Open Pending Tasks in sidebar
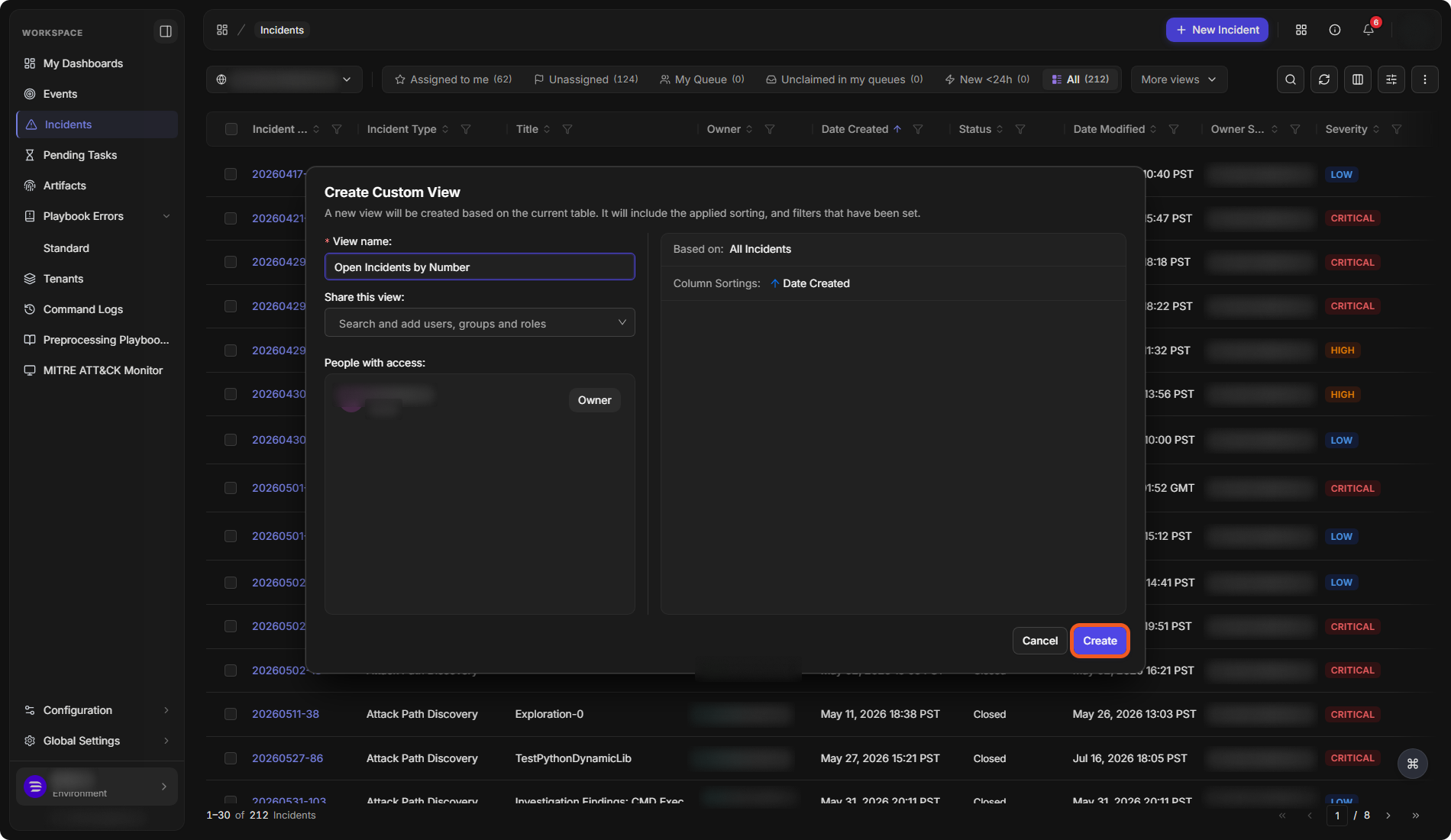Image resolution: width=1451 pixels, height=840 pixels. [97, 155]
